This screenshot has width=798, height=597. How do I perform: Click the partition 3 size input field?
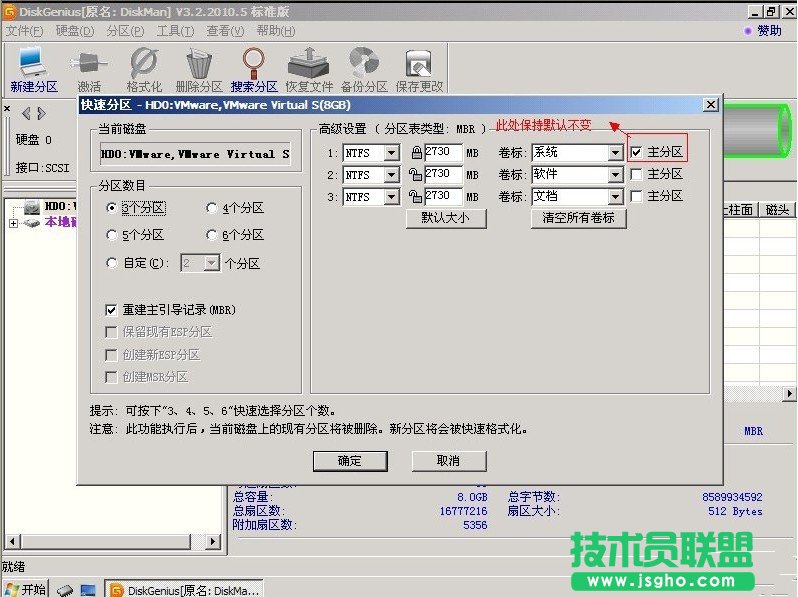click(x=443, y=197)
